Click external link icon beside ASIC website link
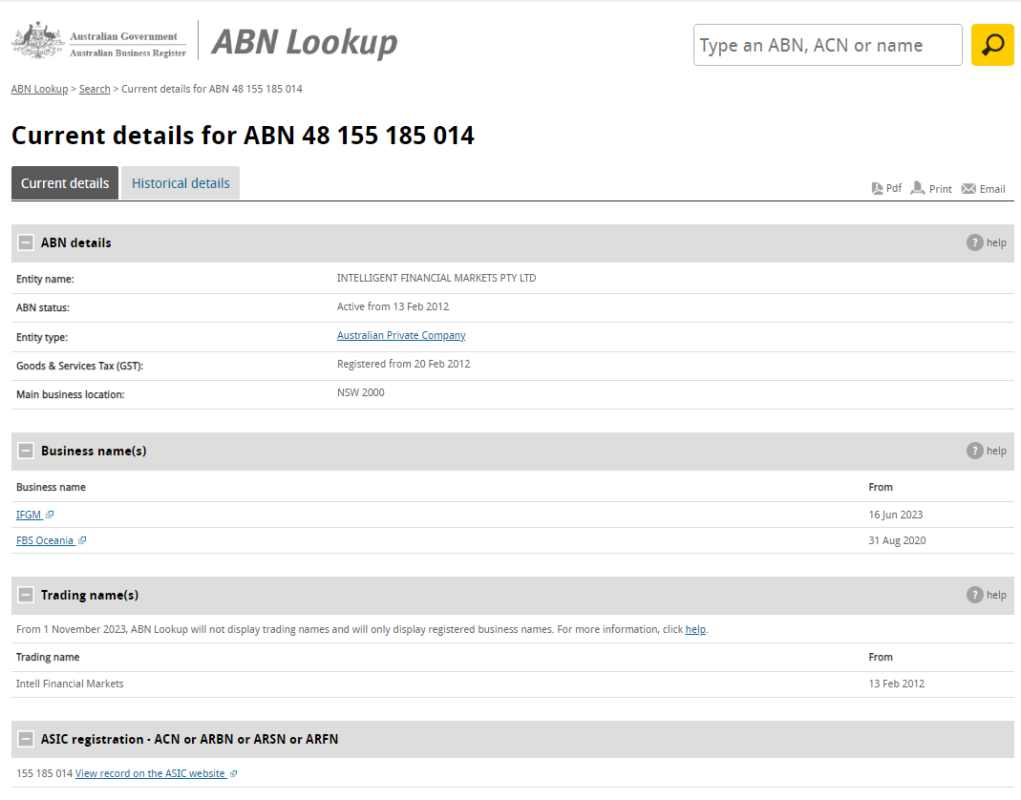The height and width of the screenshot is (800, 1021). [x=234, y=773]
